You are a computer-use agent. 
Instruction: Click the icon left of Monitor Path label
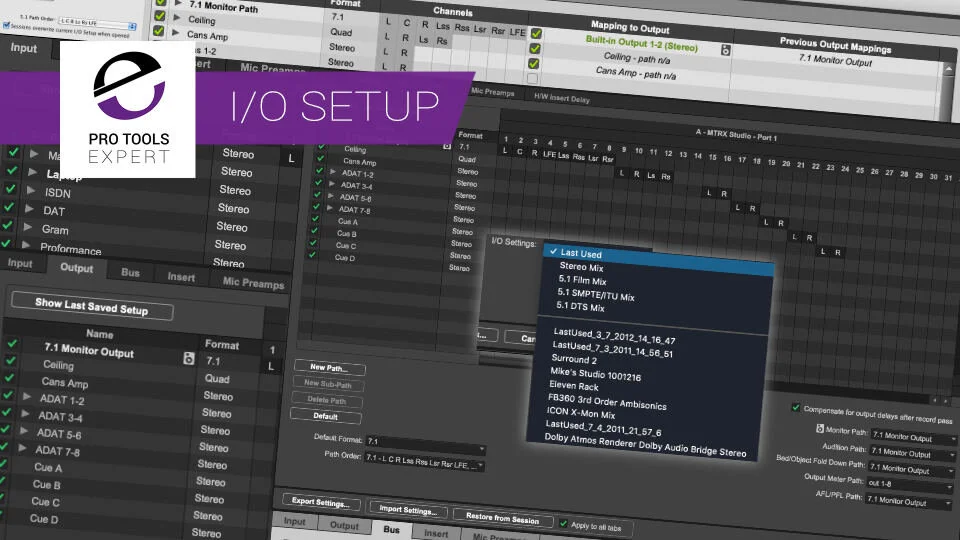pyautogui.click(x=820, y=429)
